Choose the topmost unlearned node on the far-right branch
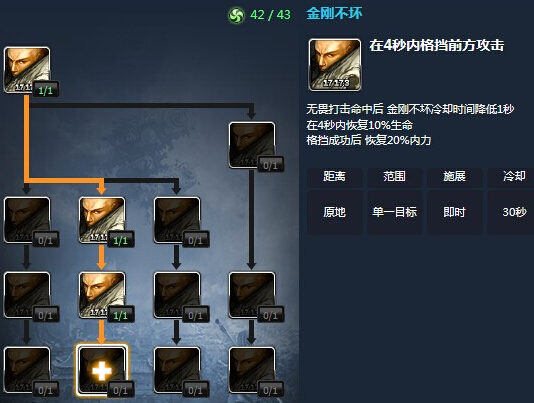 [252, 145]
